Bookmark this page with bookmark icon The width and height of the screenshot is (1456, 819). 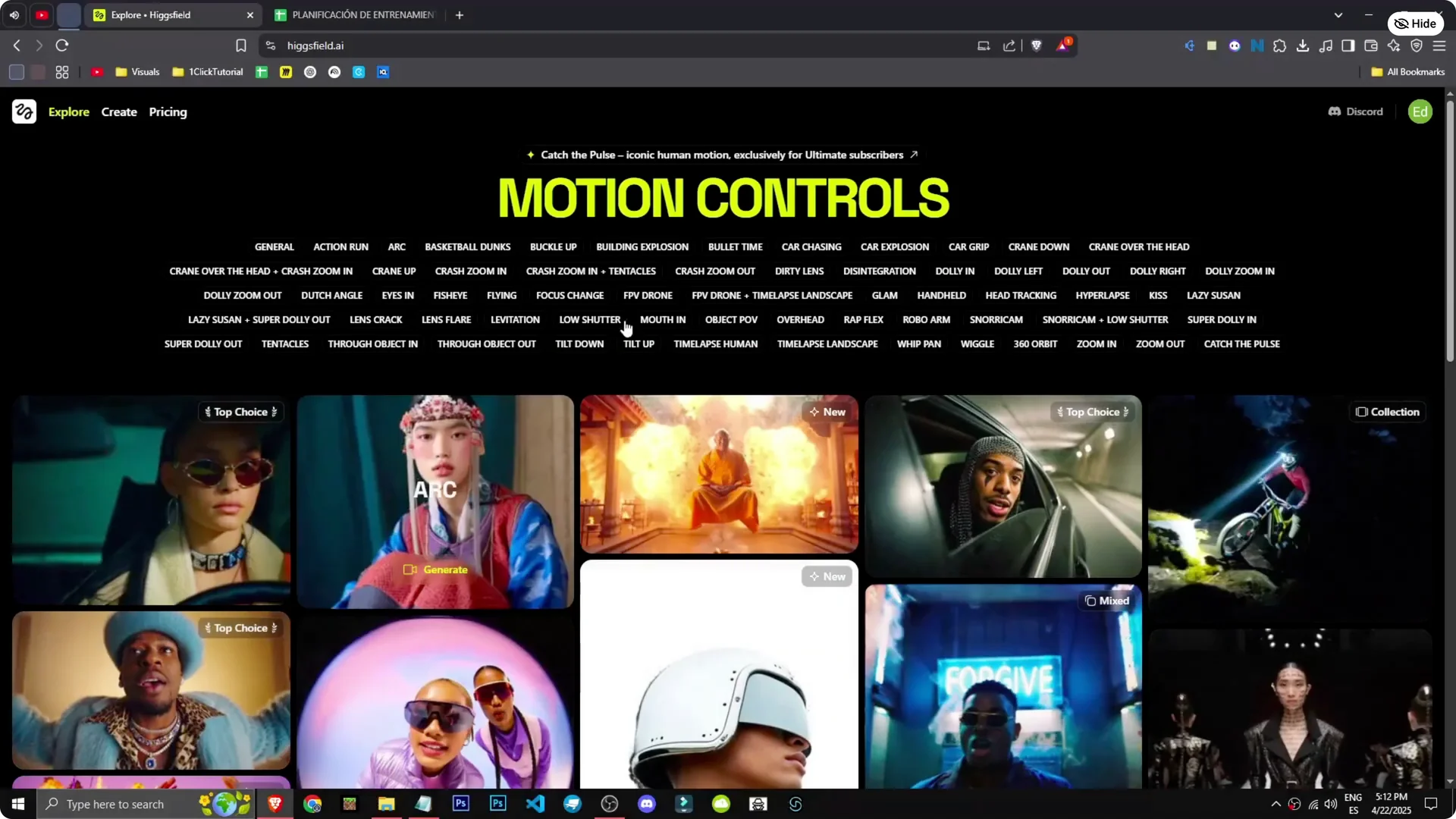[241, 45]
